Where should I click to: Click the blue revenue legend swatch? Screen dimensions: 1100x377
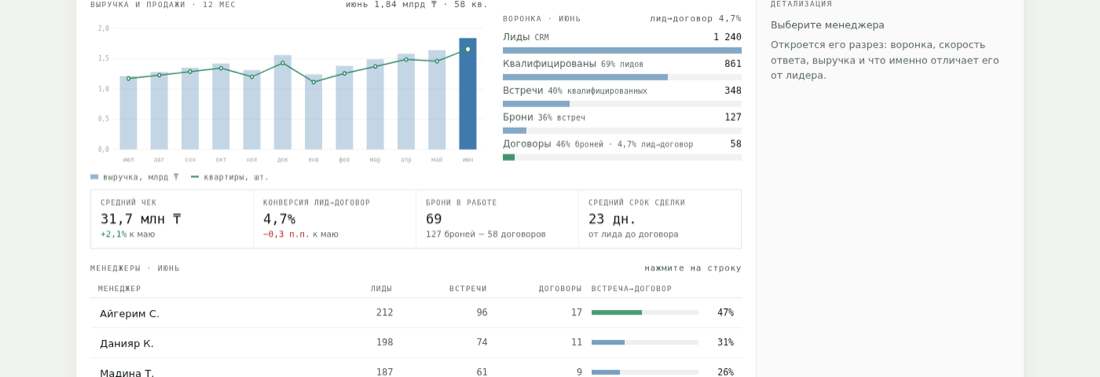[x=94, y=178]
